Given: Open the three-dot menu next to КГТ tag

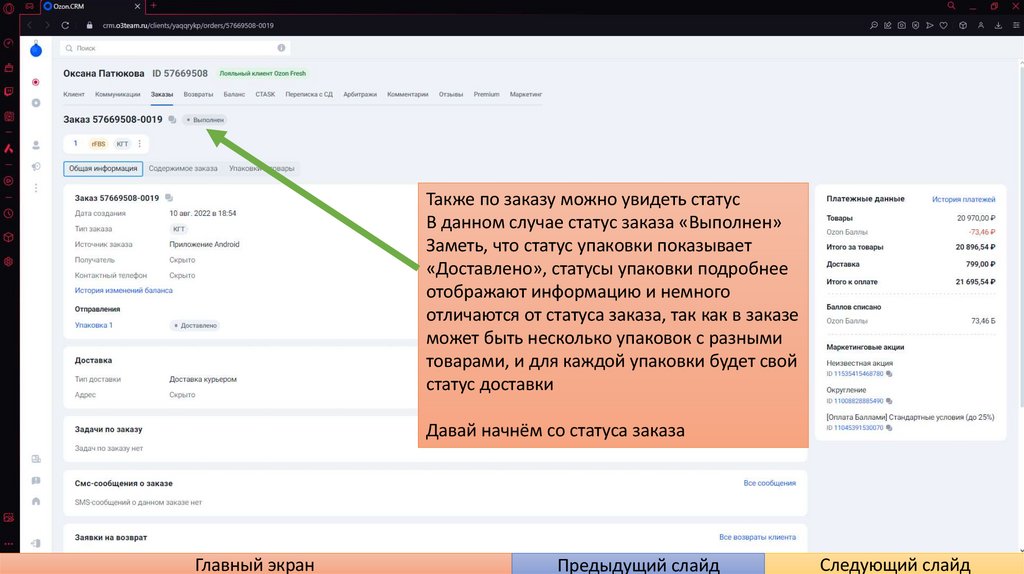Looking at the screenshot, I should pos(139,144).
